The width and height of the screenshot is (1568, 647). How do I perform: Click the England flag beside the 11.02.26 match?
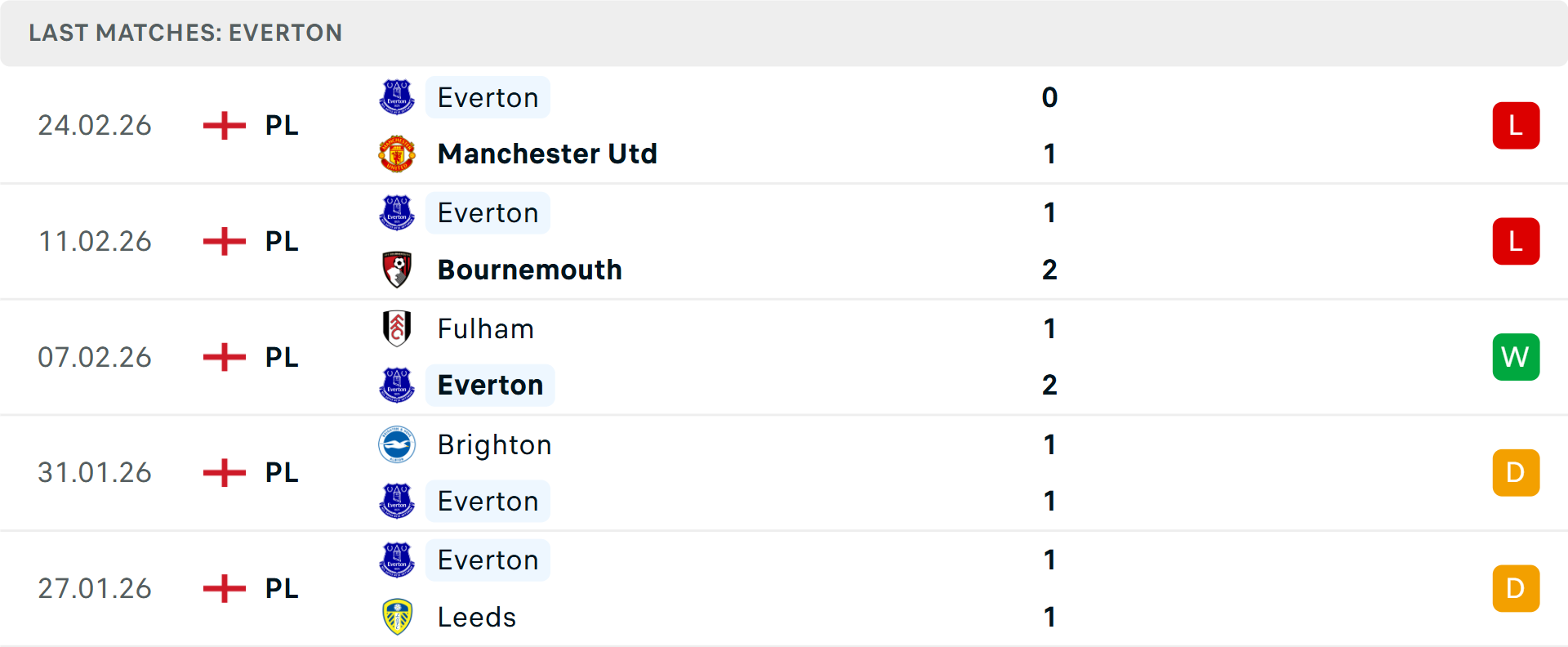(x=224, y=241)
